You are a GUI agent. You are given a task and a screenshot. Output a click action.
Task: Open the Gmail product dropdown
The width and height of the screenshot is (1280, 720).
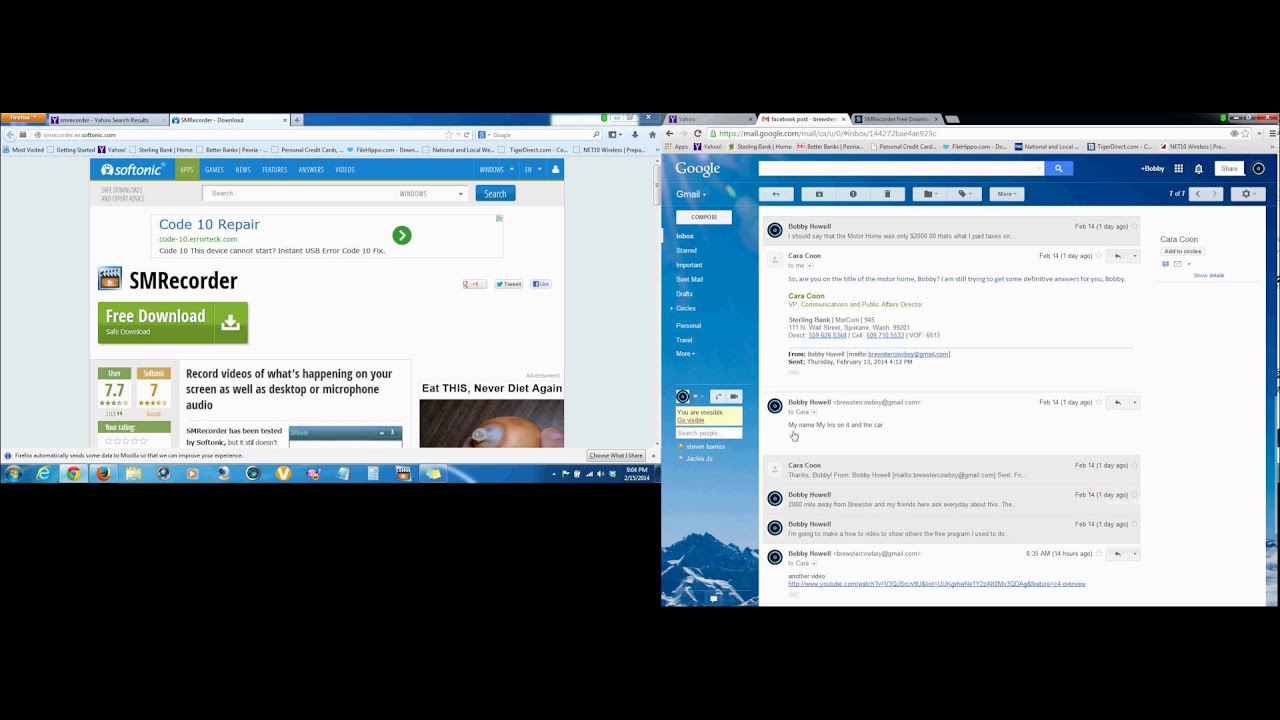tap(691, 194)
